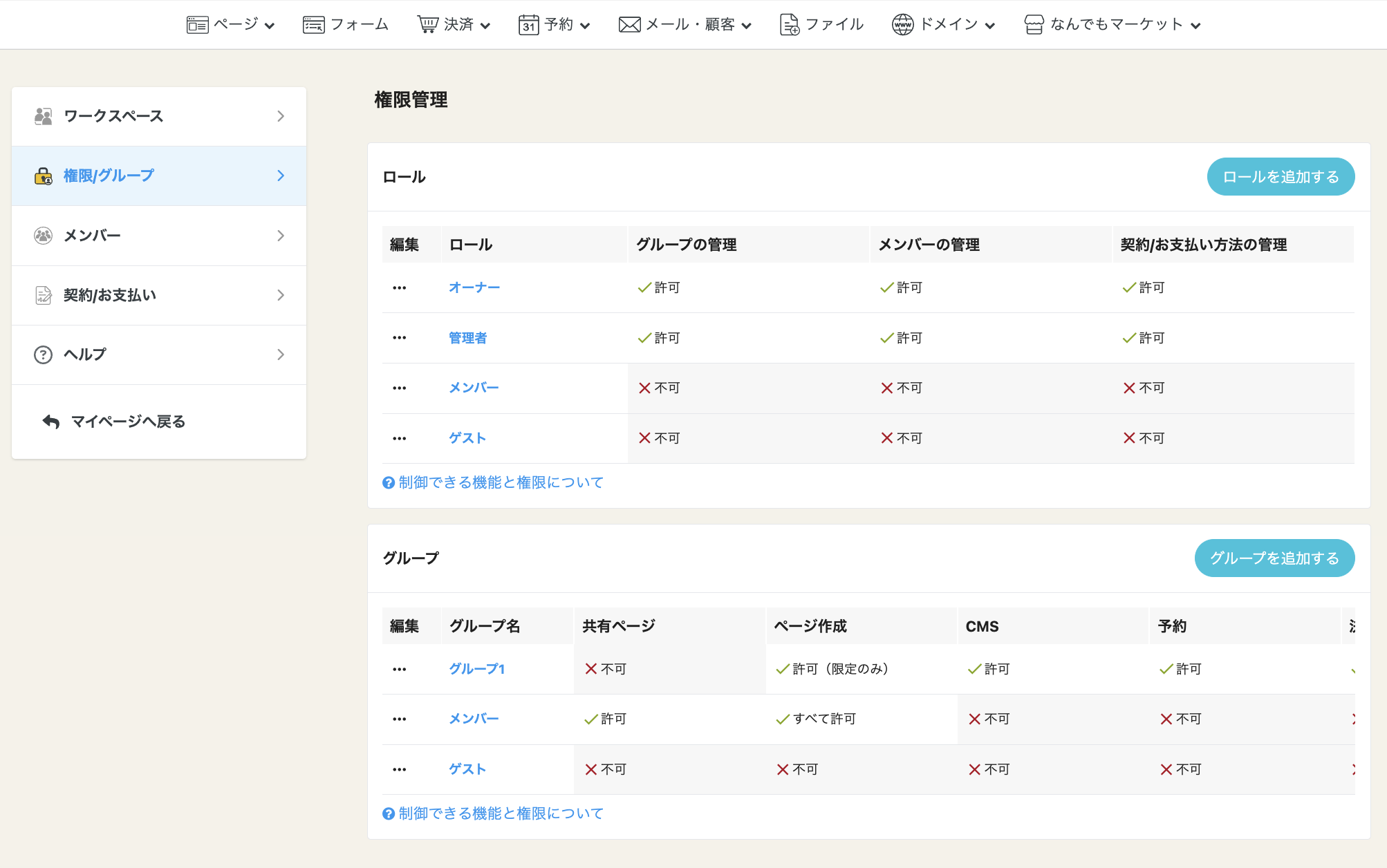1387x868 pixels.
Task: Click the form icon in top navigation
Action: pyautogui.click(x=313, y=25)
